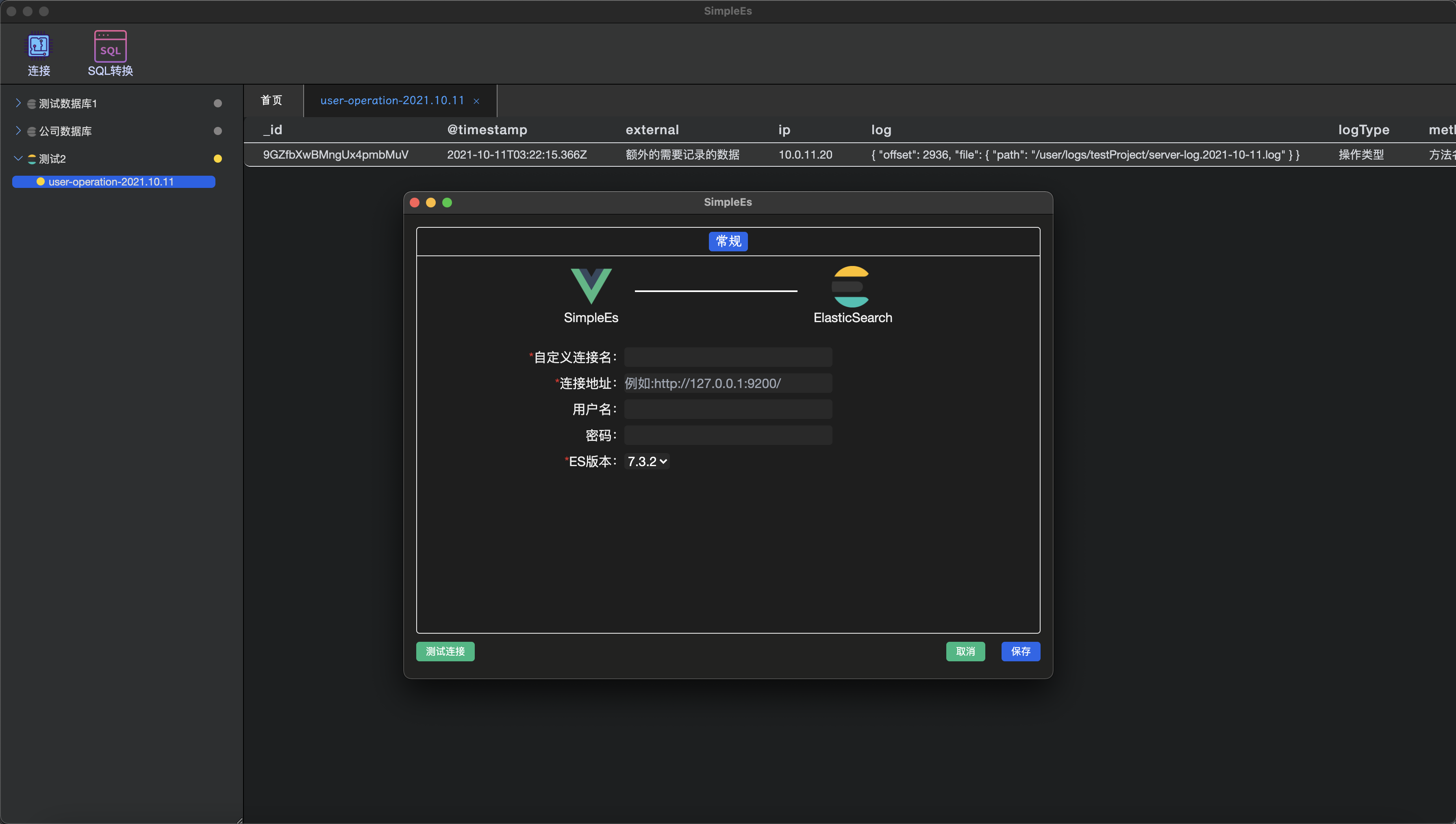Close the user-operation-2021.10.11 tab with x
Image resolution: width=1456 pixels, height=824 pixels.
476,101
